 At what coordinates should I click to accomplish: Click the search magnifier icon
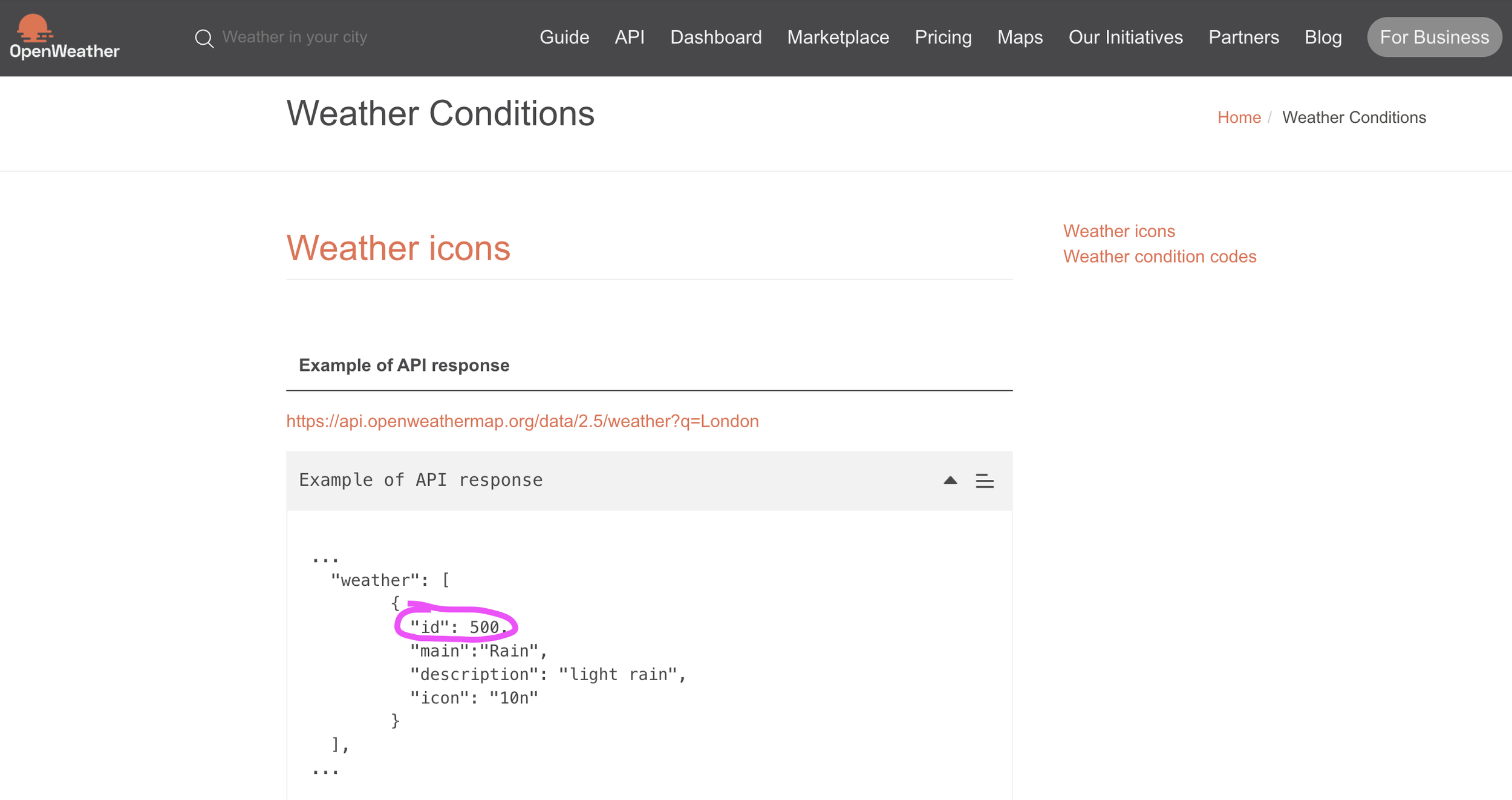point(204,38)
